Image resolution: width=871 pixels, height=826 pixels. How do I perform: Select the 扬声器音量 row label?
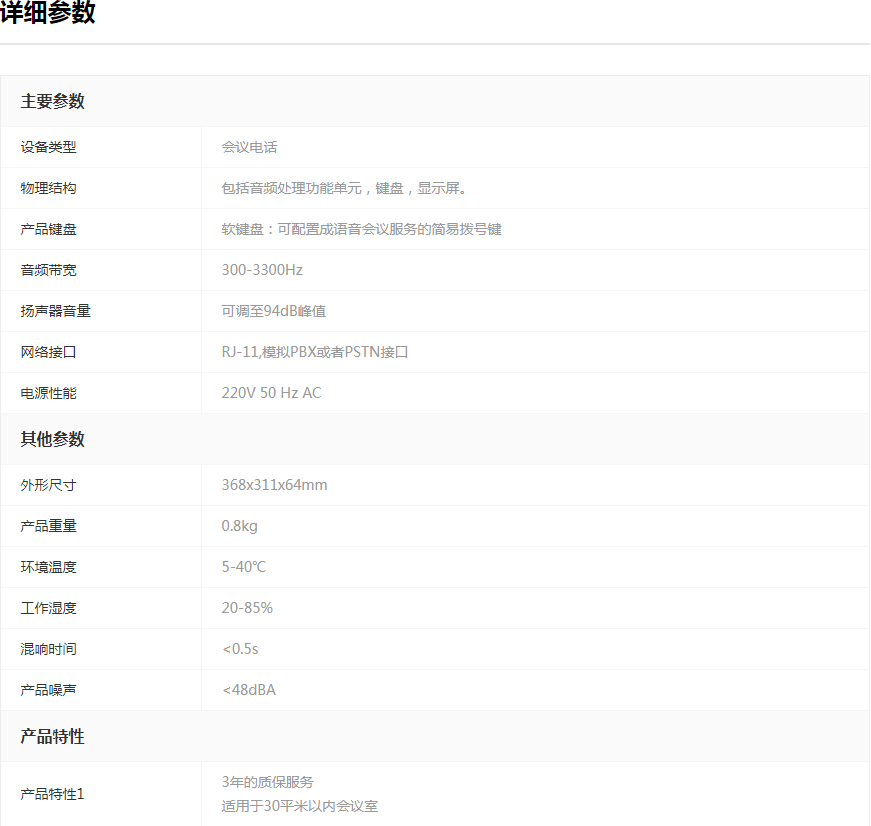coord(55,311)
